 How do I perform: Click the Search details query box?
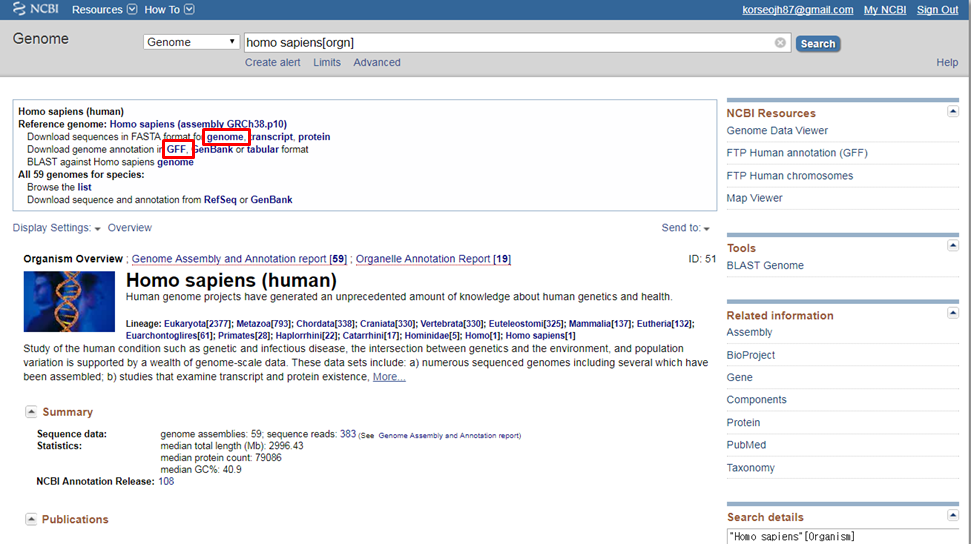842,537
